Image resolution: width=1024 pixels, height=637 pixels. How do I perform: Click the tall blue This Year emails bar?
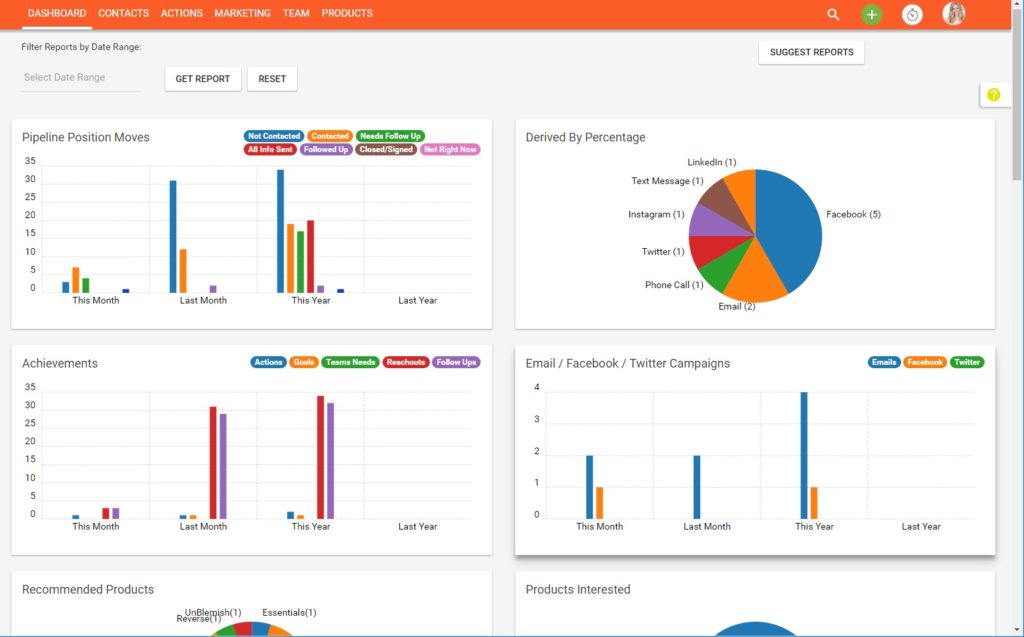[x=804, y=455]
